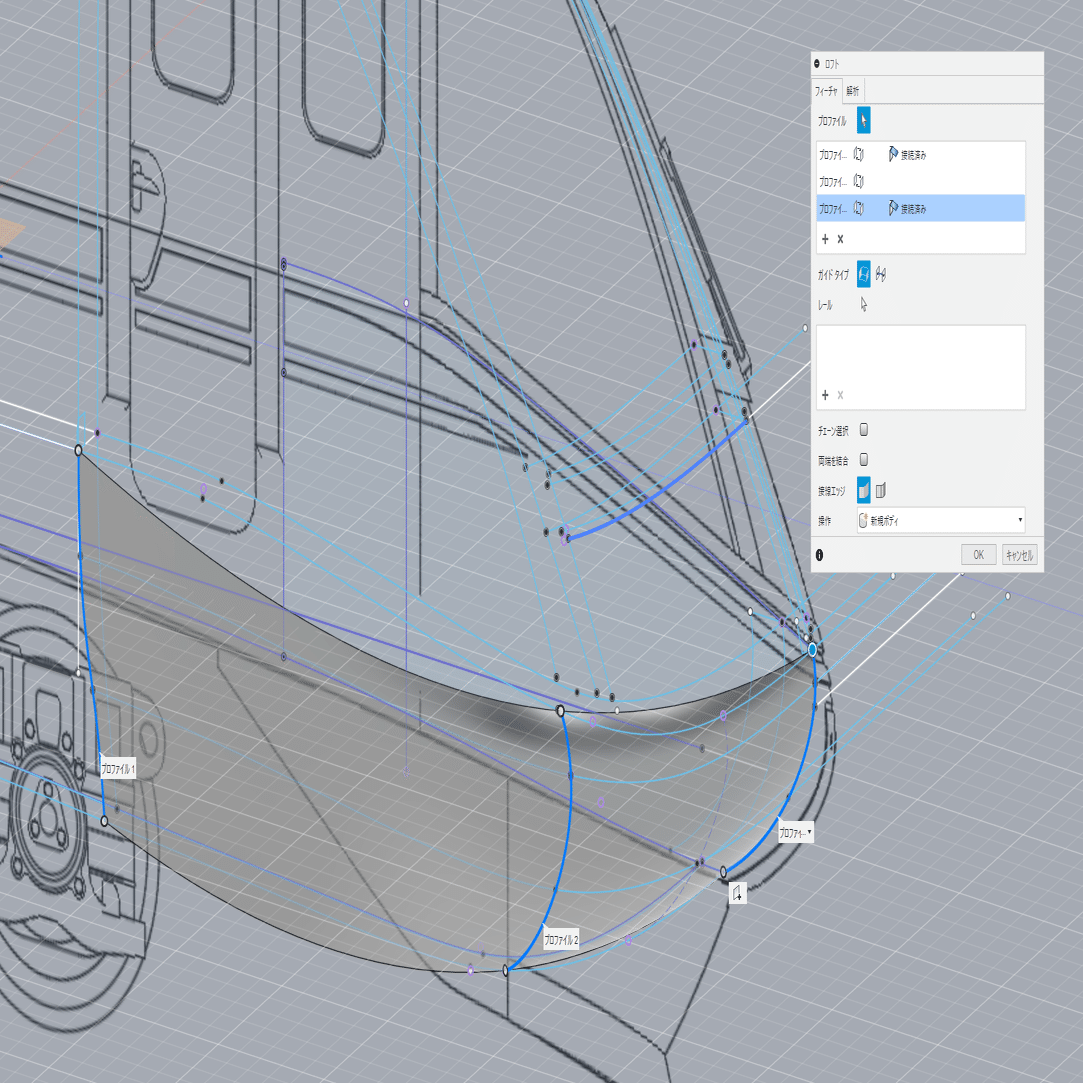Viewport: 1083px width, 1083px height.
Task: Remove selected profile with the x icon
Action: pos(841,239)
